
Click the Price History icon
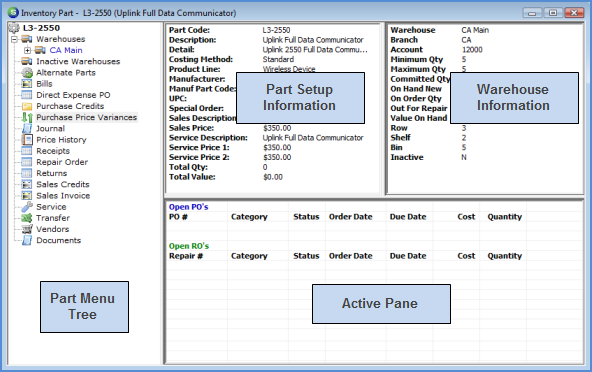click(26, 140)
